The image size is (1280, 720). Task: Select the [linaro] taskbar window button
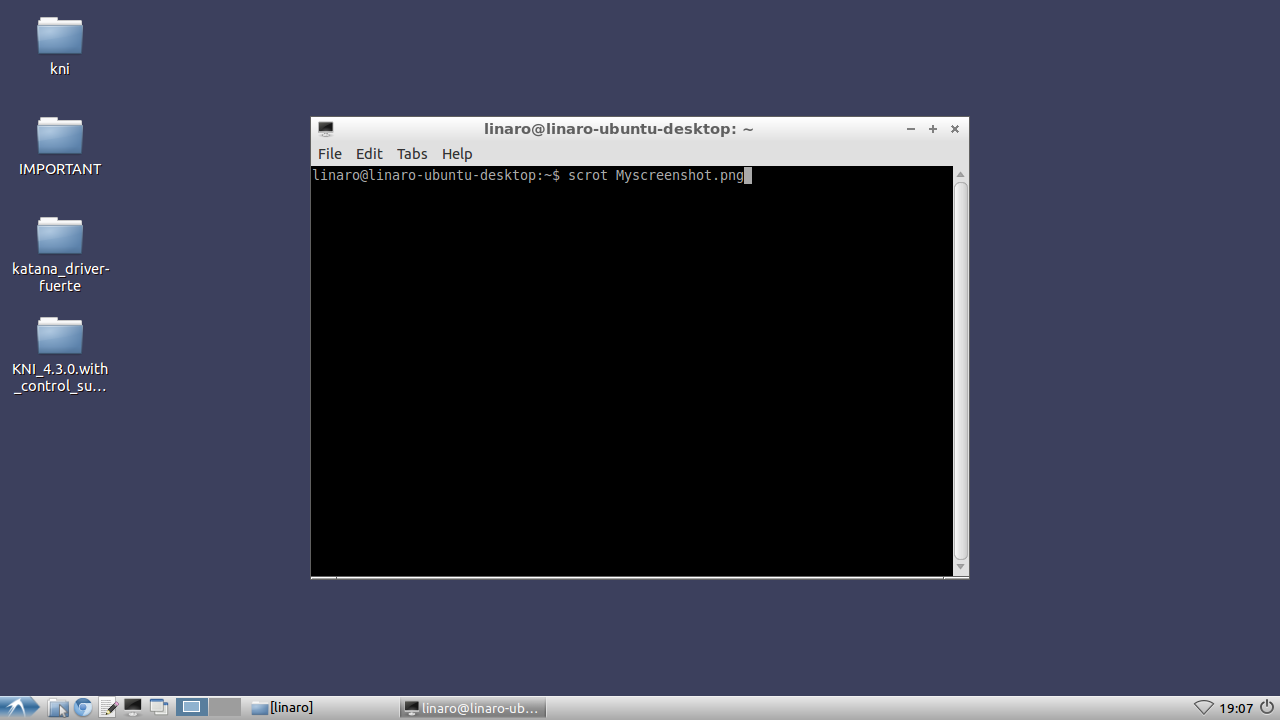[x=321, y=708]
